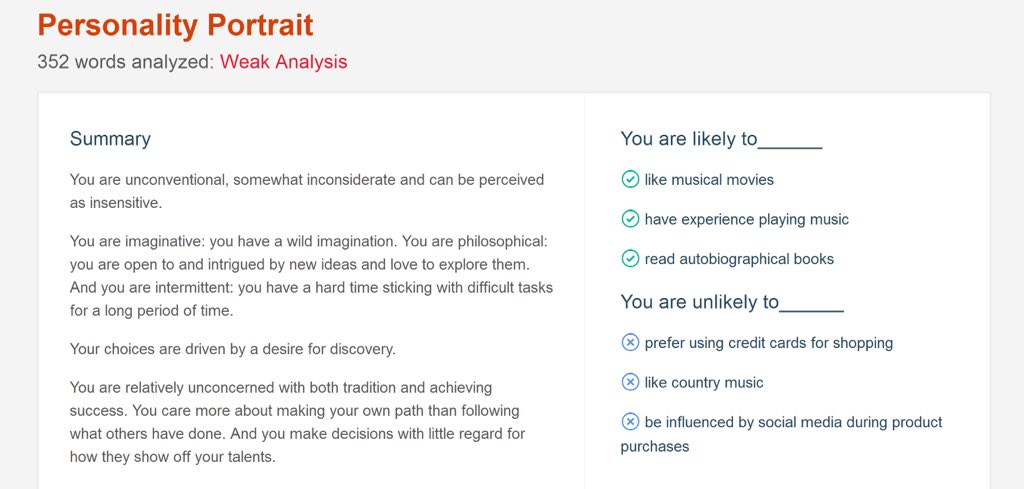Select the 'have experience playing music' item

click(746, 219)
